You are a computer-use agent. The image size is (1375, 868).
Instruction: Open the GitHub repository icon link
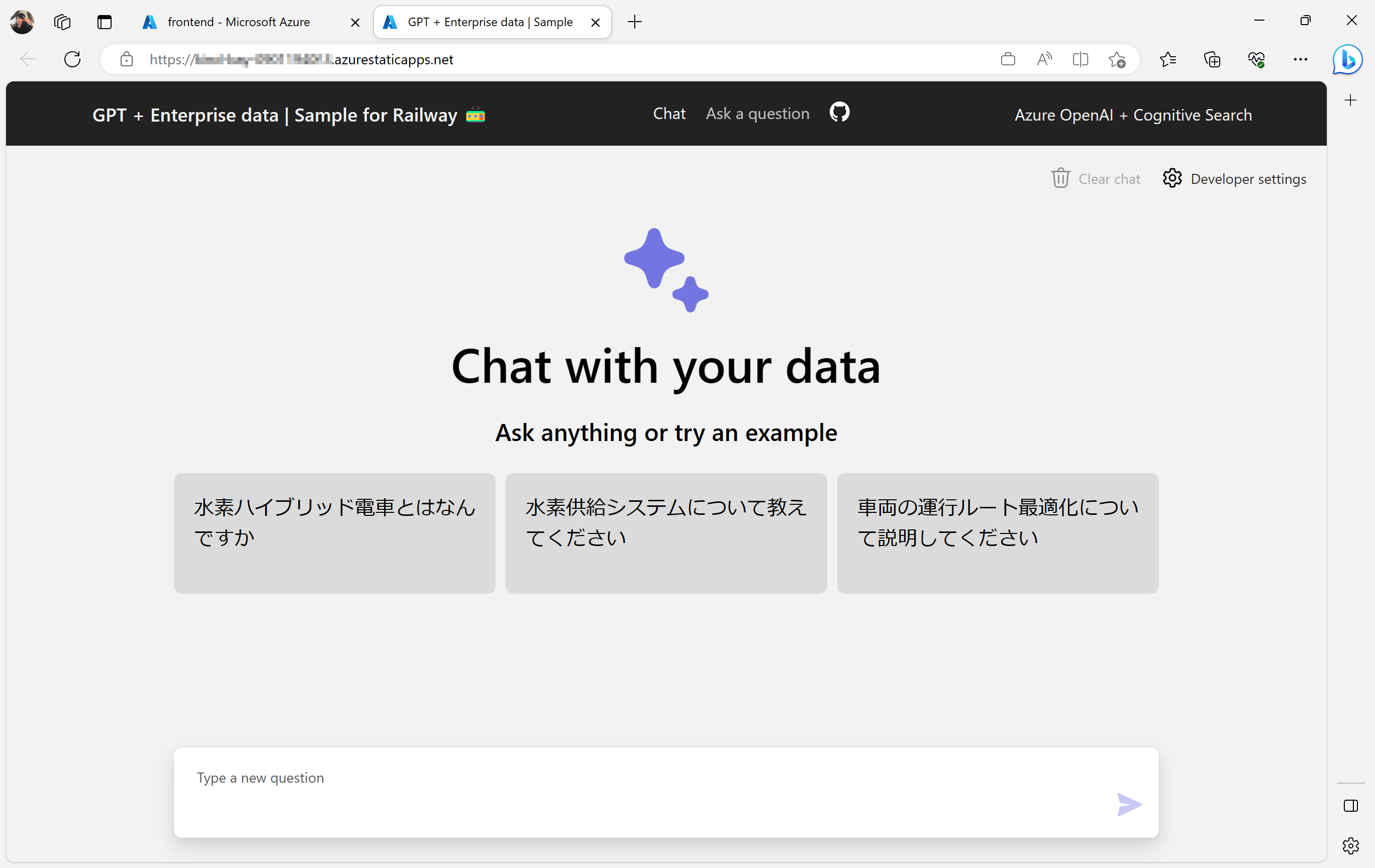[x=839, y=113]
